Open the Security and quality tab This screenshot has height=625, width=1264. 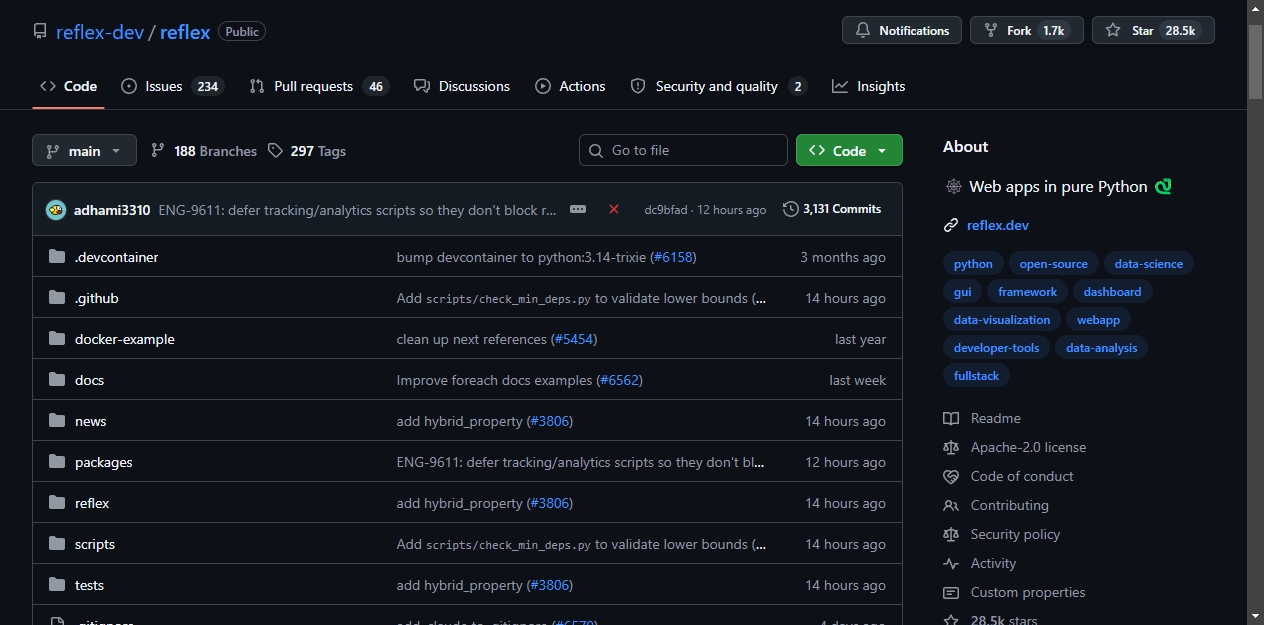tap(718, 86)
